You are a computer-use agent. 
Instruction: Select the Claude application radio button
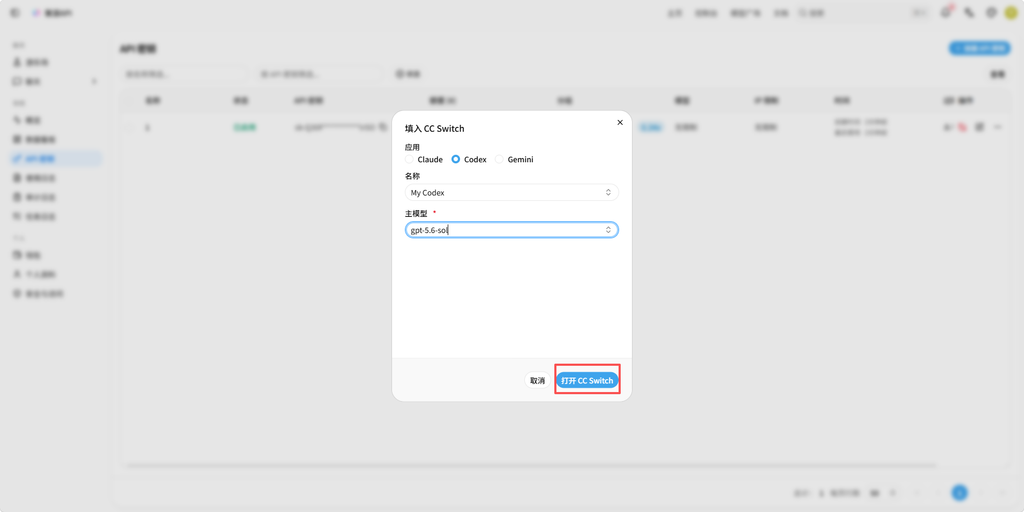409,159
